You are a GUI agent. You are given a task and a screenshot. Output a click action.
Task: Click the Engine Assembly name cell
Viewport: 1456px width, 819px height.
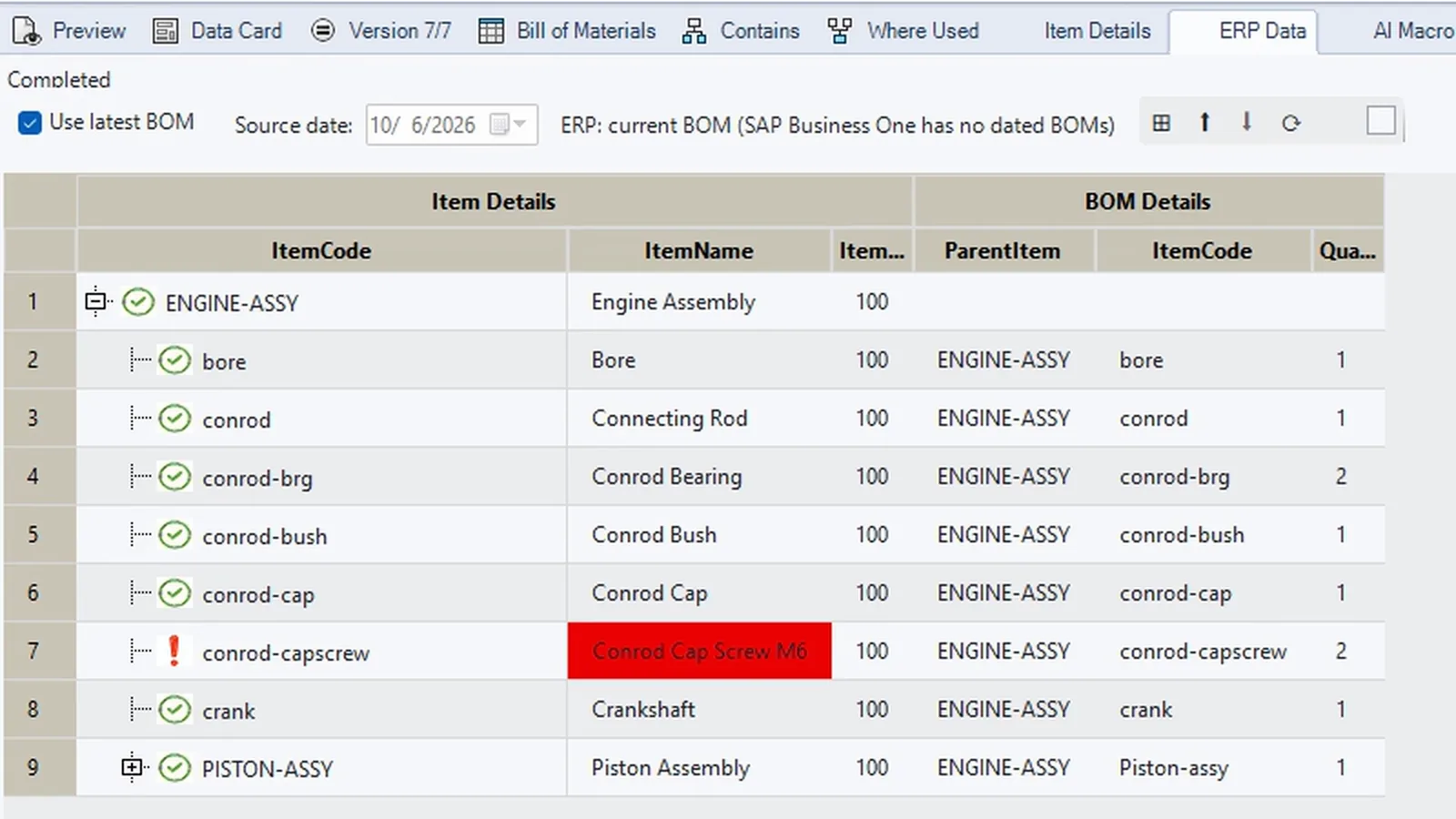point(699,301)
